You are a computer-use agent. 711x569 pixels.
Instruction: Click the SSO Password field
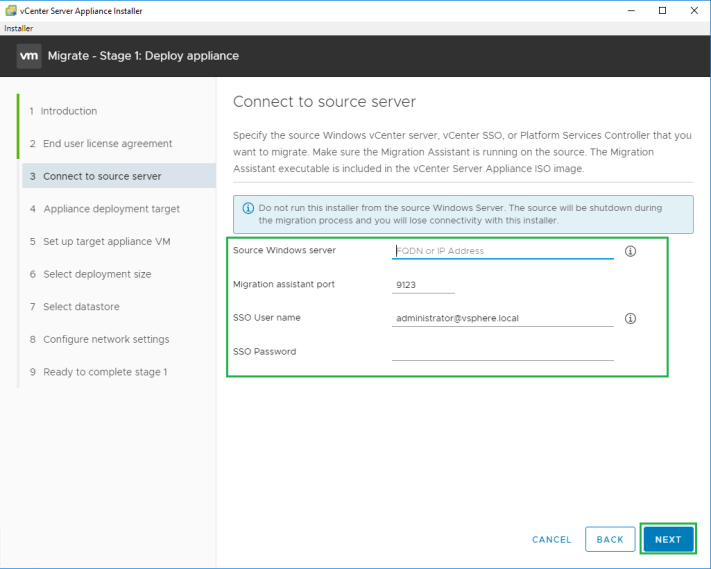click(502, 352)
